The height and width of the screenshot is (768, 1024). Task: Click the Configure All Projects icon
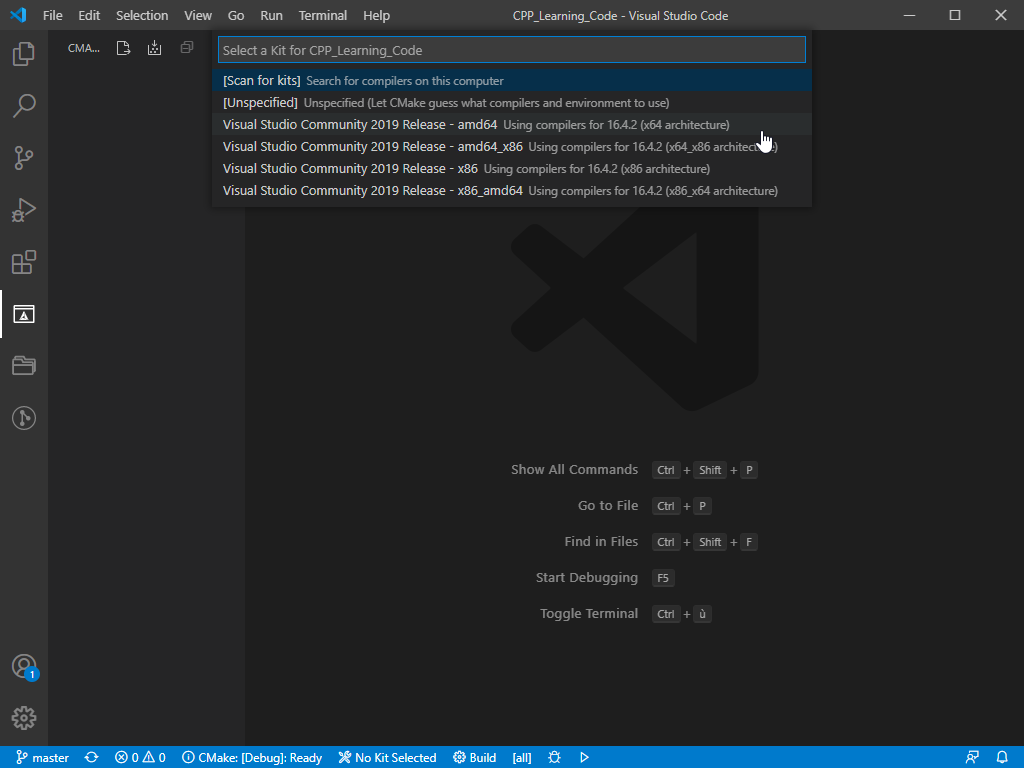click(123, 48)
